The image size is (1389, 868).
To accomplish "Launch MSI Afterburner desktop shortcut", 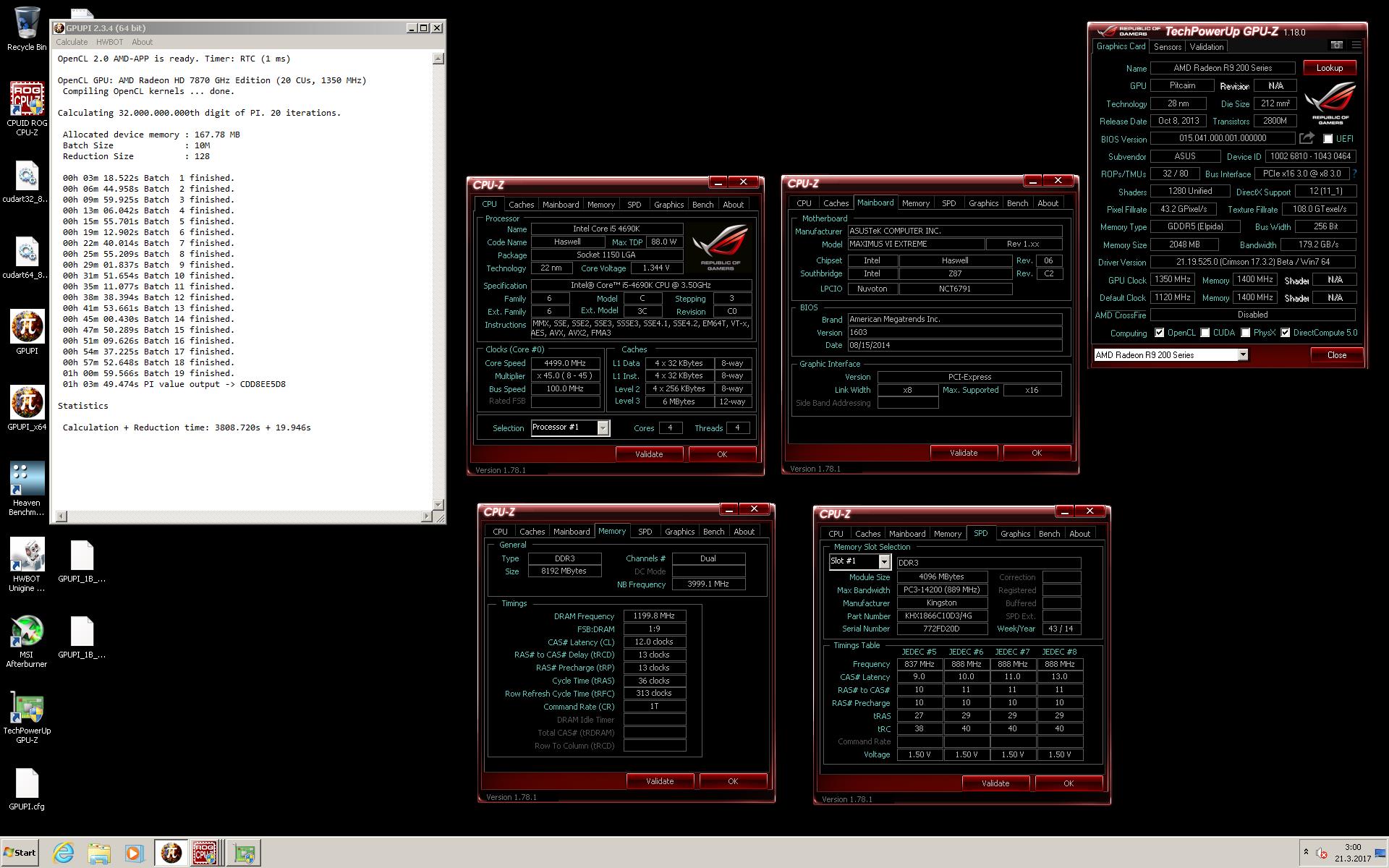I will click(x=26, y=642).
